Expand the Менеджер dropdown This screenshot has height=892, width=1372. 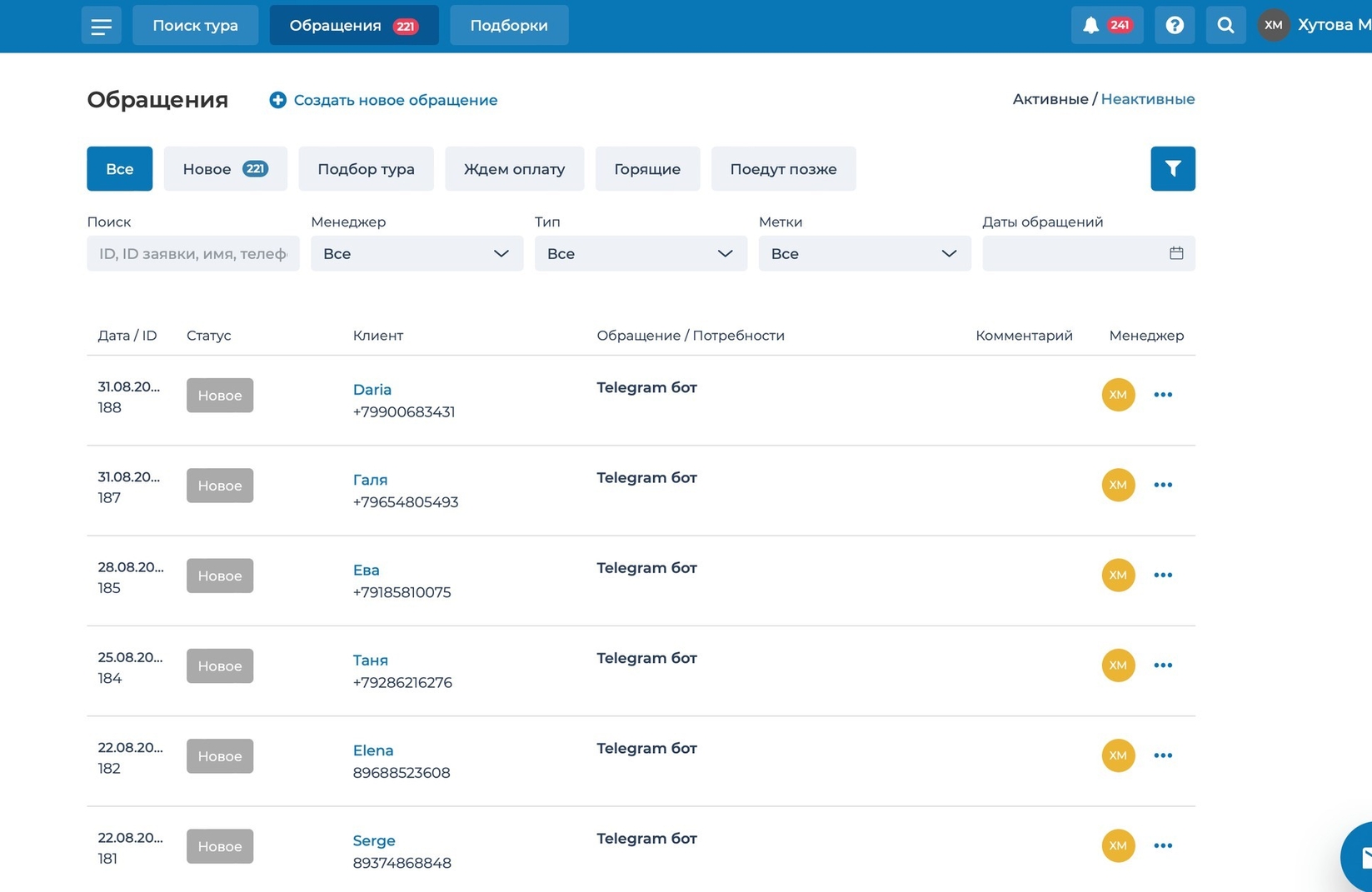click(x=417, y=253)
